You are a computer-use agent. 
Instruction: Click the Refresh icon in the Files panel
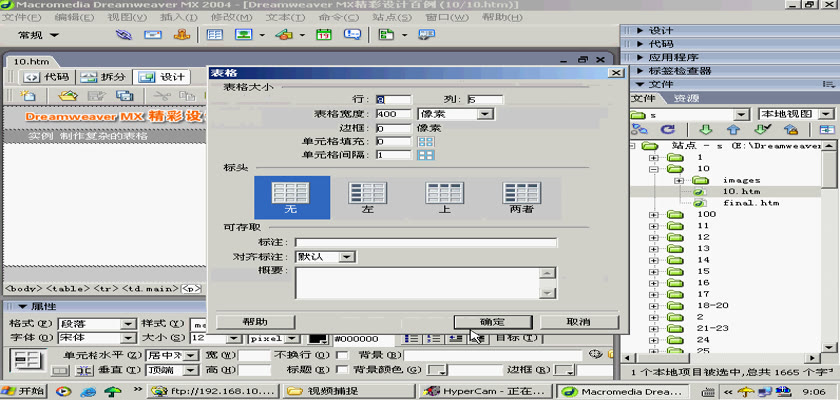[668, 130]
